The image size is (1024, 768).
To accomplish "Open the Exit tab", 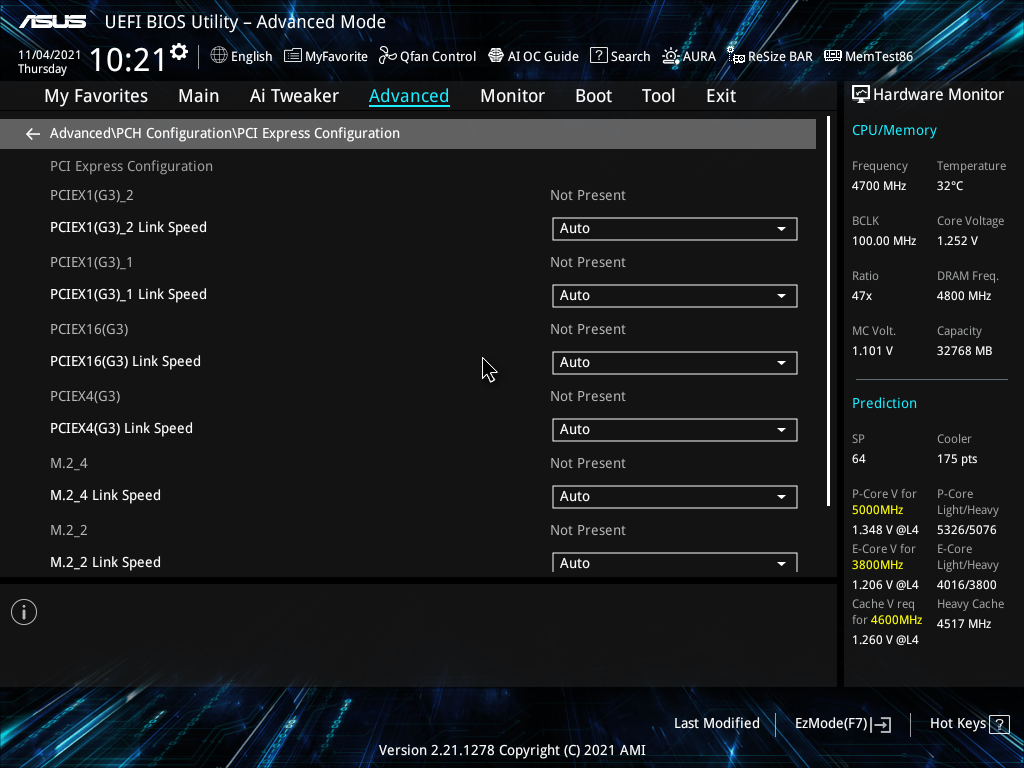I will pyautogui.click(x=721, y=96).
